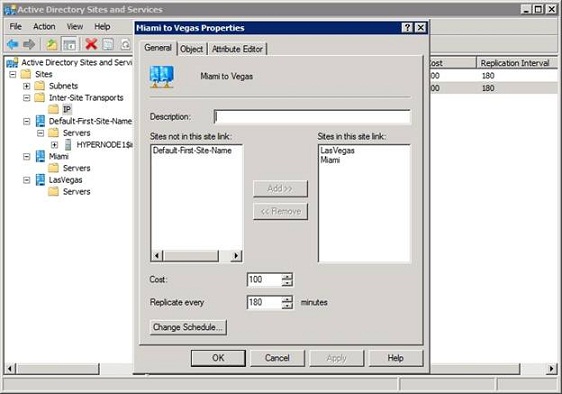Click the LasVegas site icon in tree
Screen dimensions: 562x394
[41, 180]
